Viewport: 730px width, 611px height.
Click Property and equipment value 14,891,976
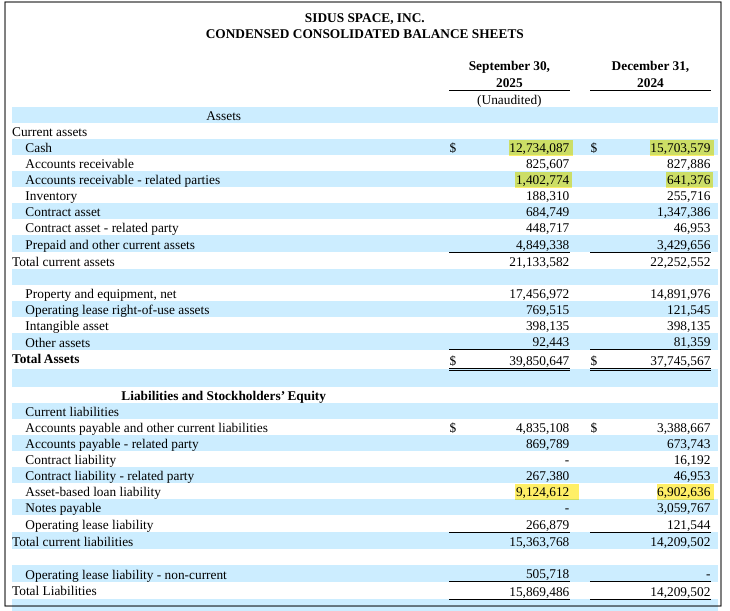680,294
